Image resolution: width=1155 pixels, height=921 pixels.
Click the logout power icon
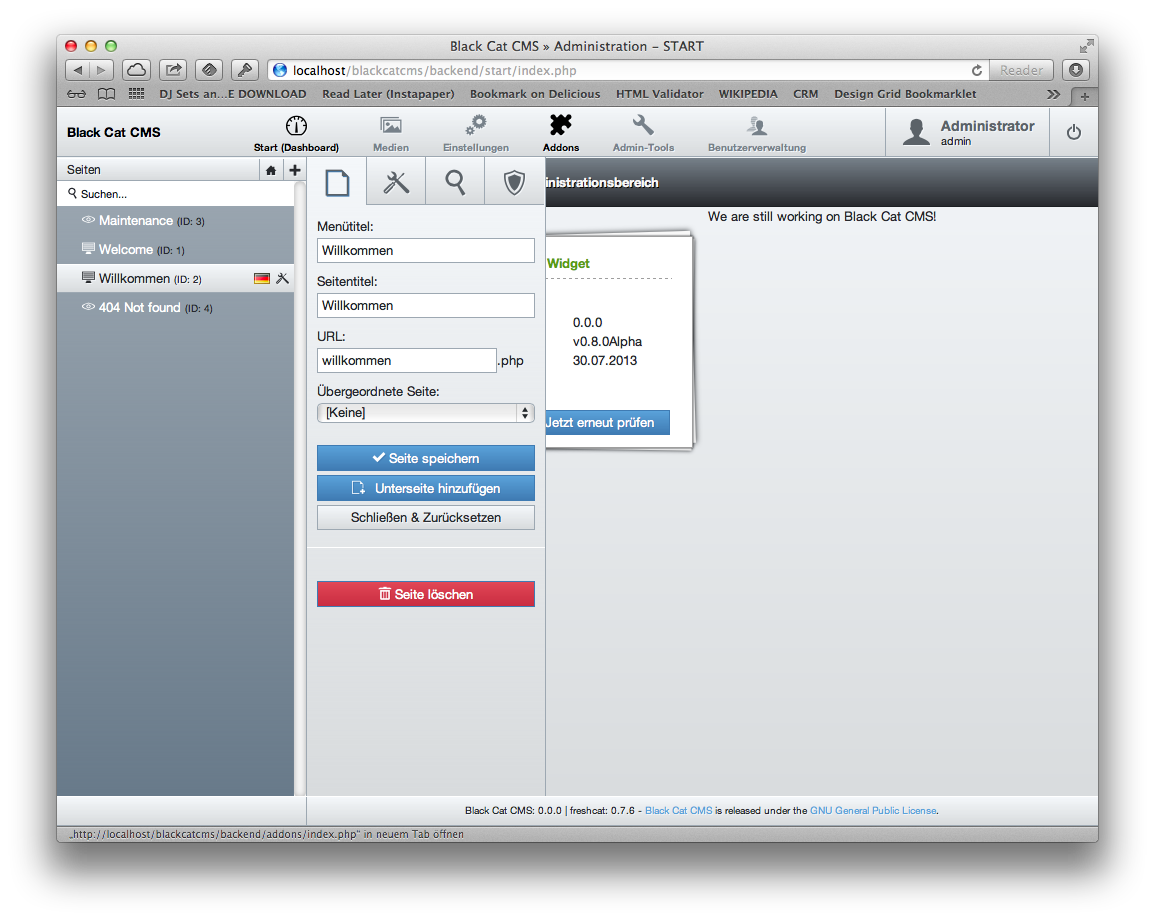pos(1074,133)
